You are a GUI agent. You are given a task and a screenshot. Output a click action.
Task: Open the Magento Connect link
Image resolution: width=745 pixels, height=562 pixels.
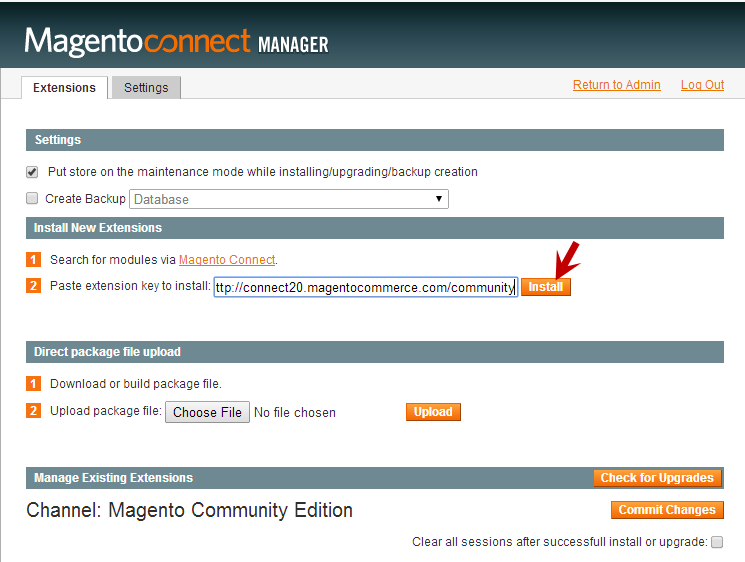click(x=227, y=260)
